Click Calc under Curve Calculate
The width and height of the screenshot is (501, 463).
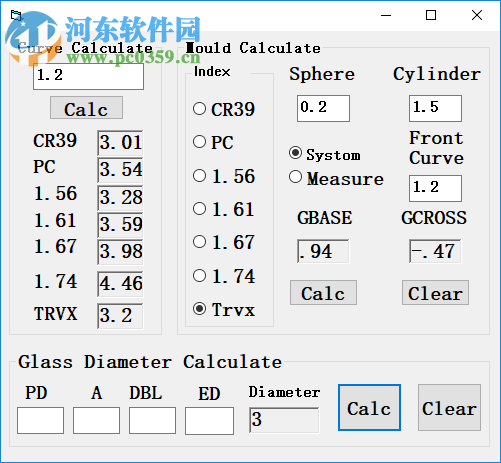pyautogui.click(x=86, y=108)
